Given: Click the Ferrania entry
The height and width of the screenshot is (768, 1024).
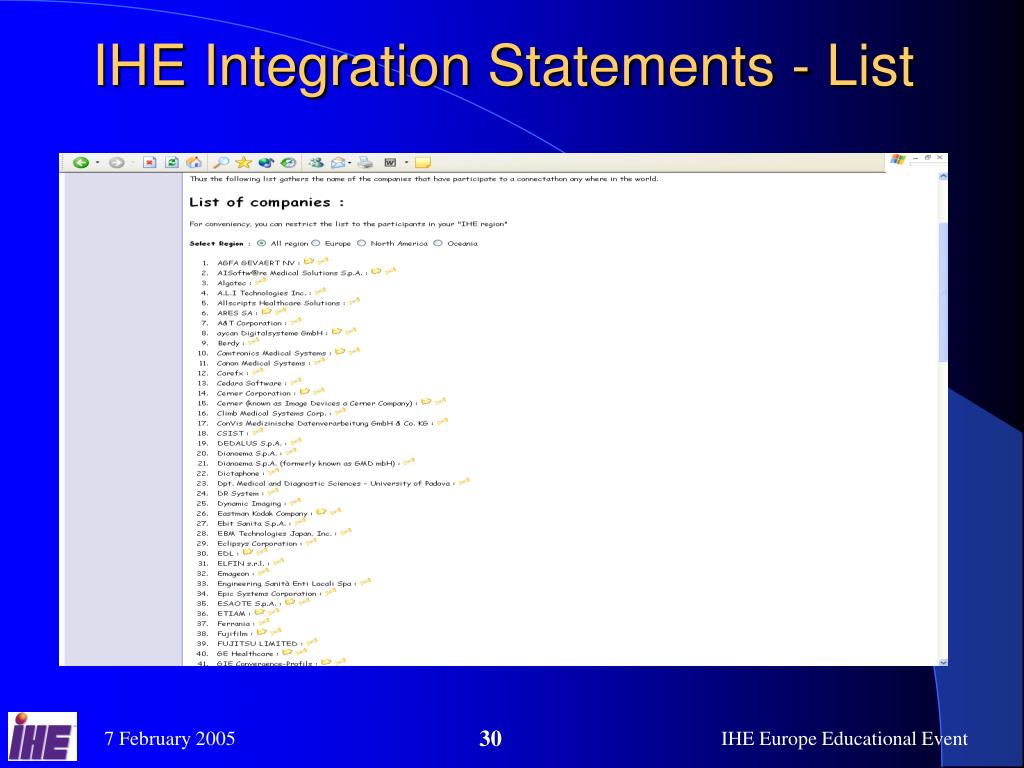Looking at the screenshot, I should pyautogui.click(x=234, y=624).
